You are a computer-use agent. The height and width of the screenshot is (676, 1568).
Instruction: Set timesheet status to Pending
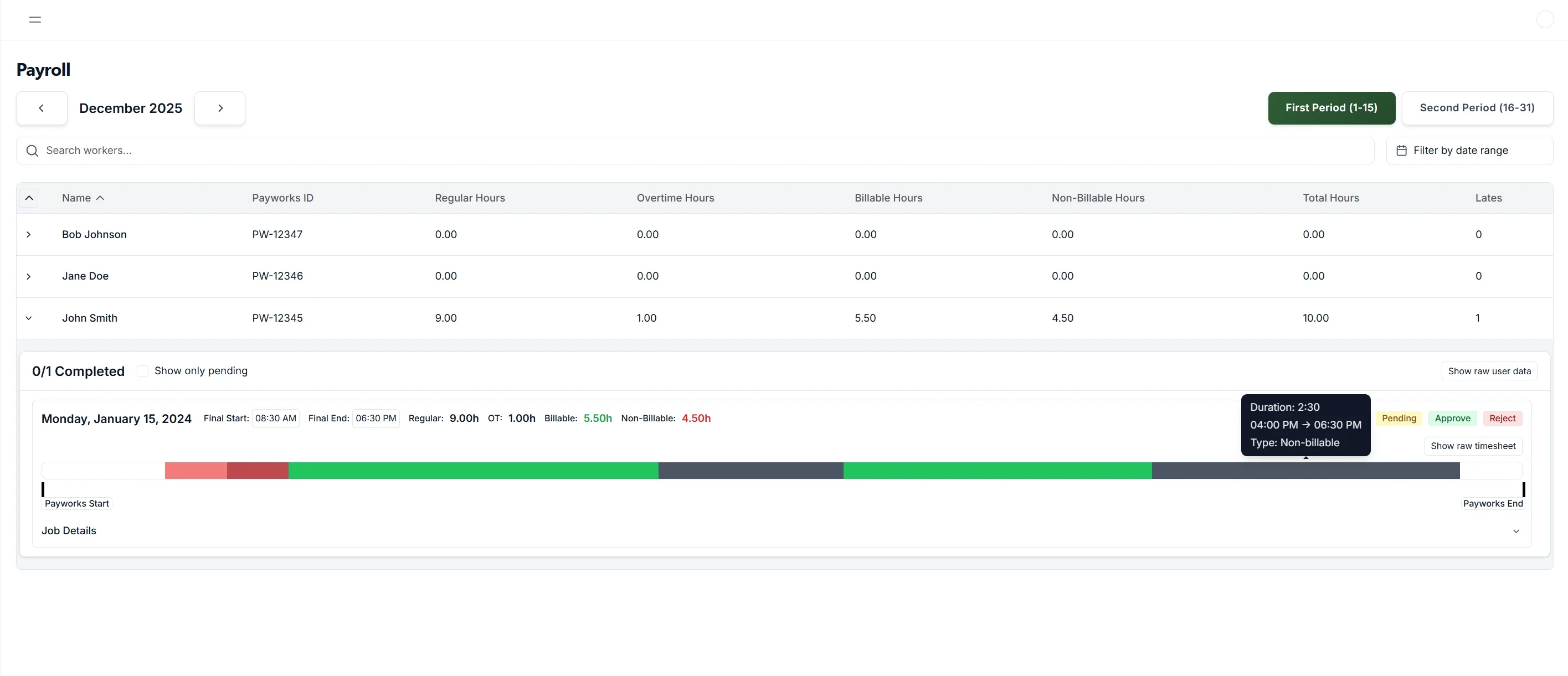click(x=1399, y=419)
